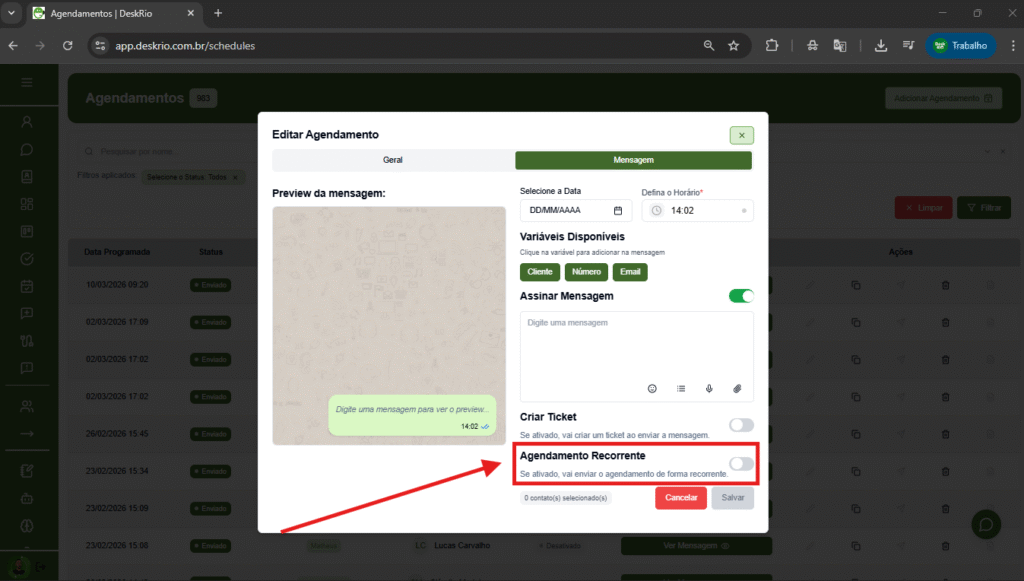Image resolution: width=1024 pixels, height=581 pixels.
Task: Open the calendar icon in date field
Action: coord(618,210)
